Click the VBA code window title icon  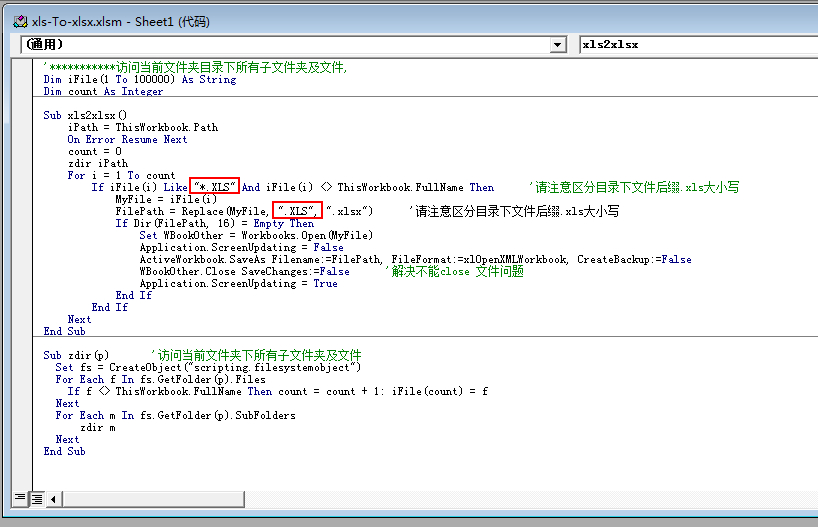tap(20, 21)
